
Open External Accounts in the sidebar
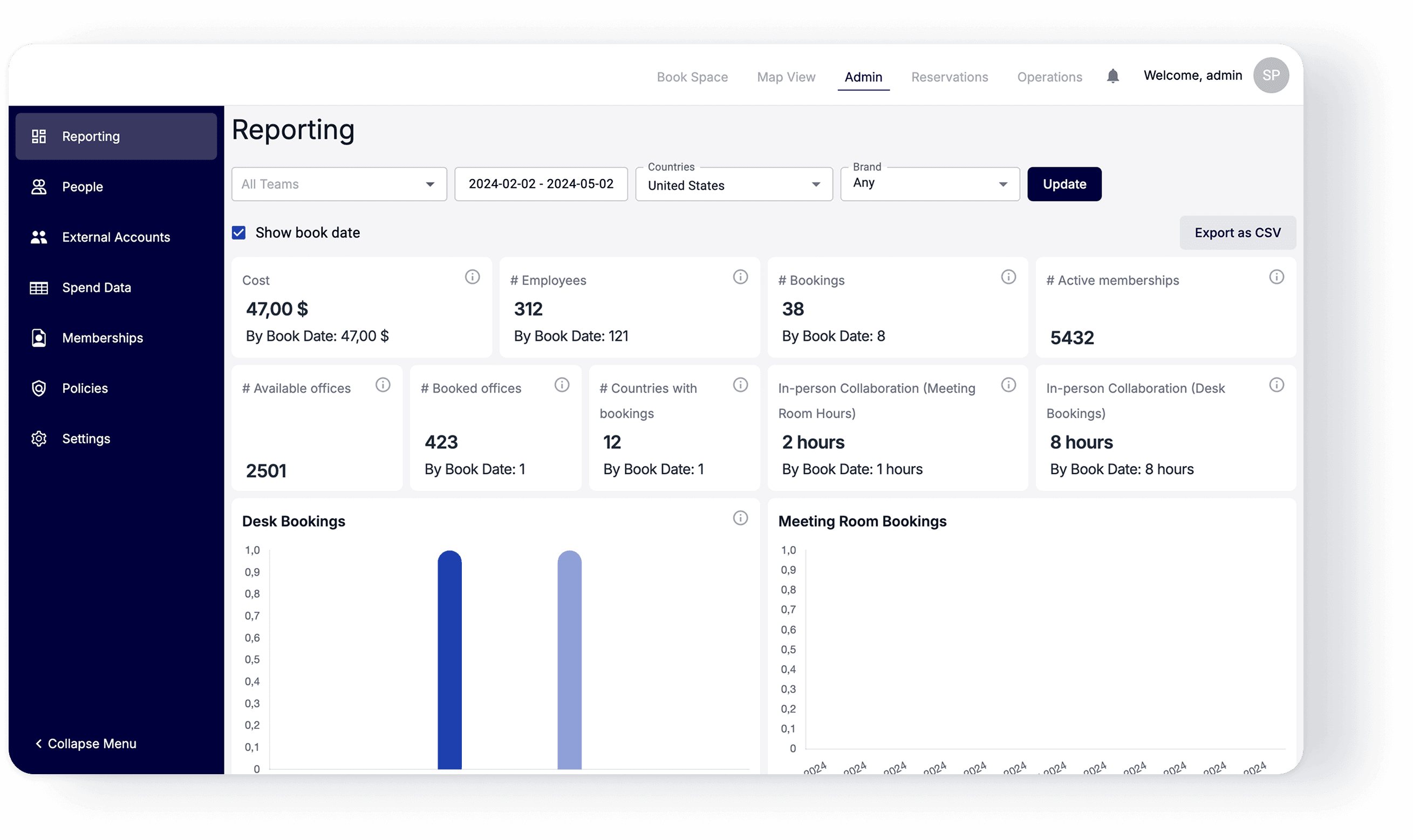pyautogui.click(x=116, y=237)
